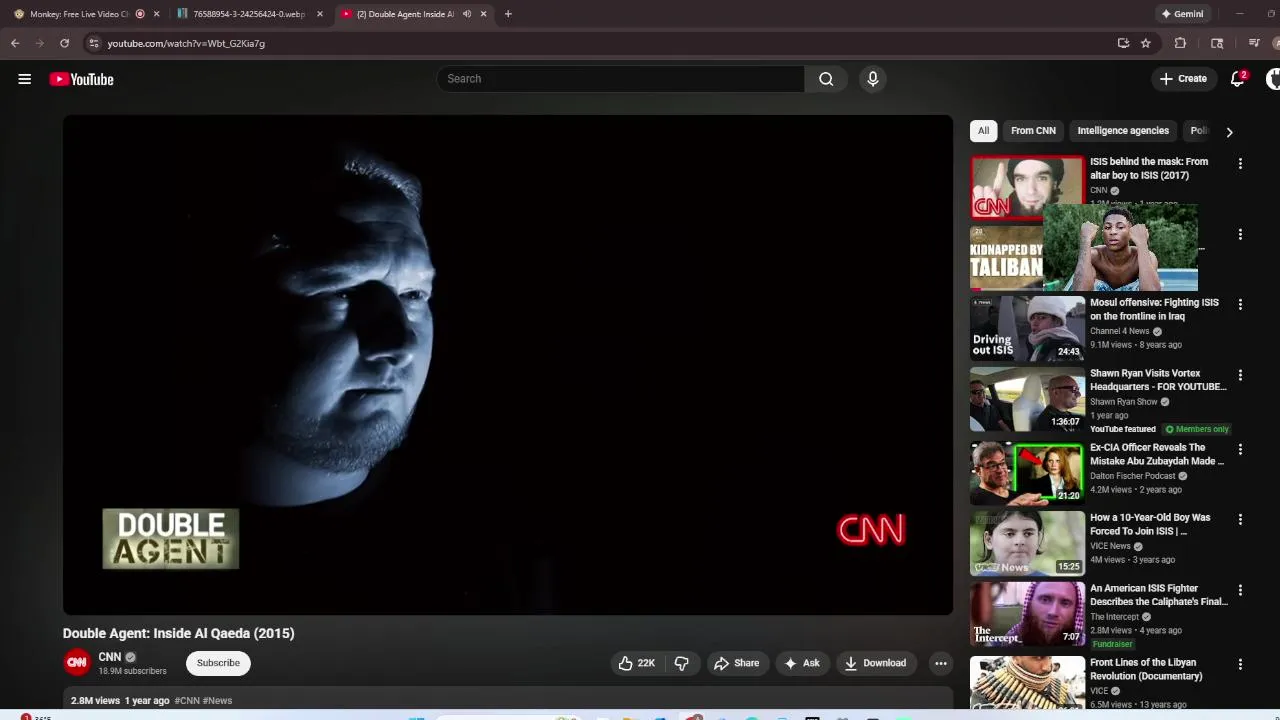Select the Intelligence agencies filter chip
This screenshot has height=720, width=1280.
1123,131
